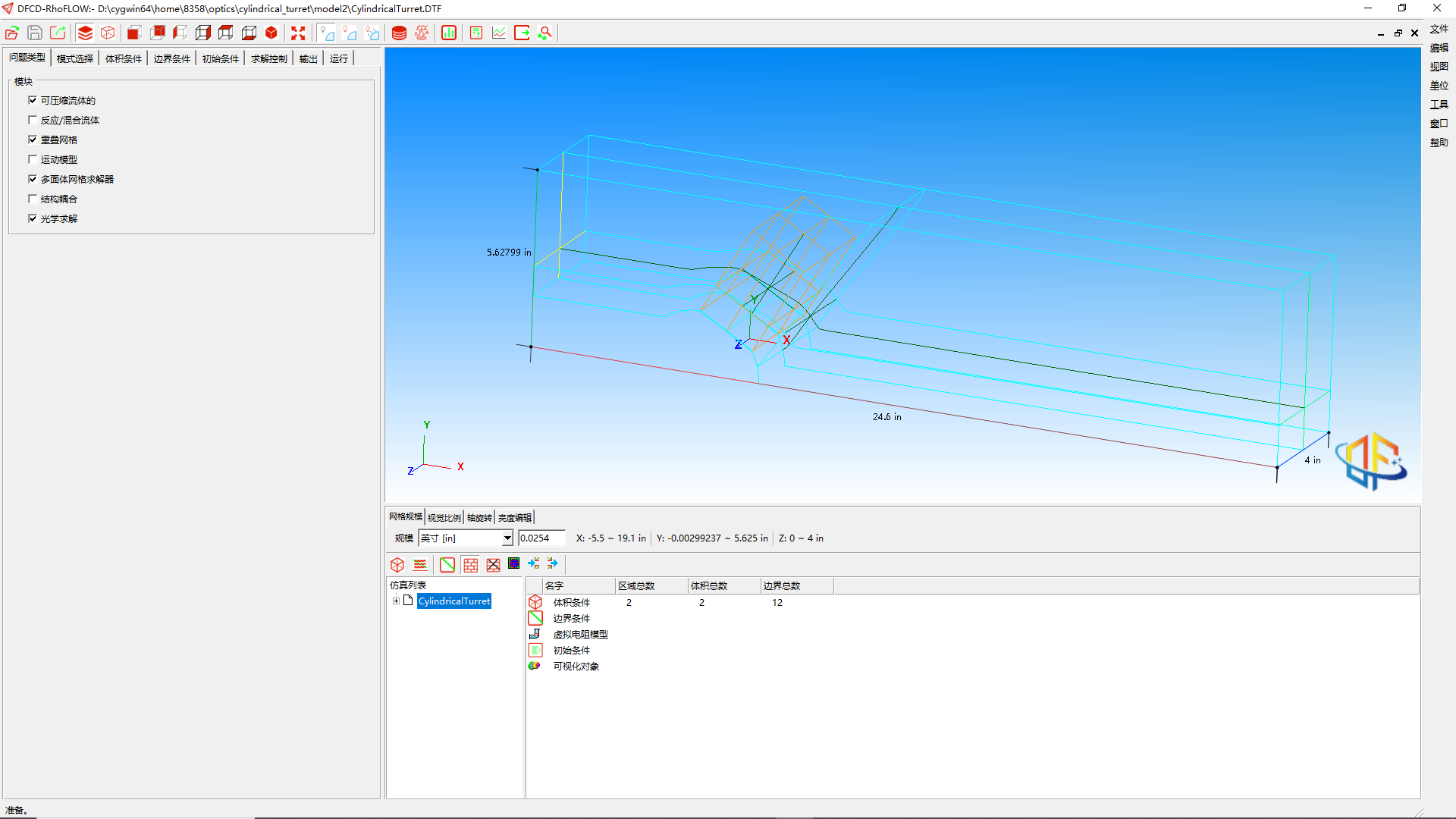1456x819 pixels.
Task: Click the line graph plot icon
Action: 499,33
